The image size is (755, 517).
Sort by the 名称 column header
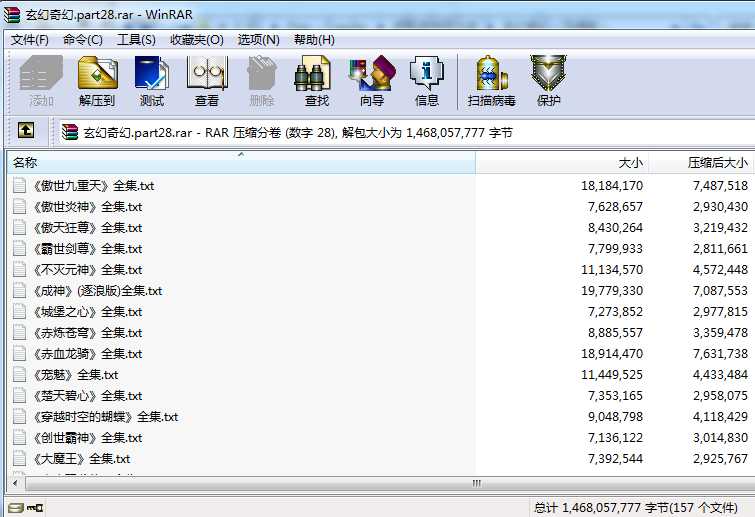pyautogui.click(x=241, y=163)
